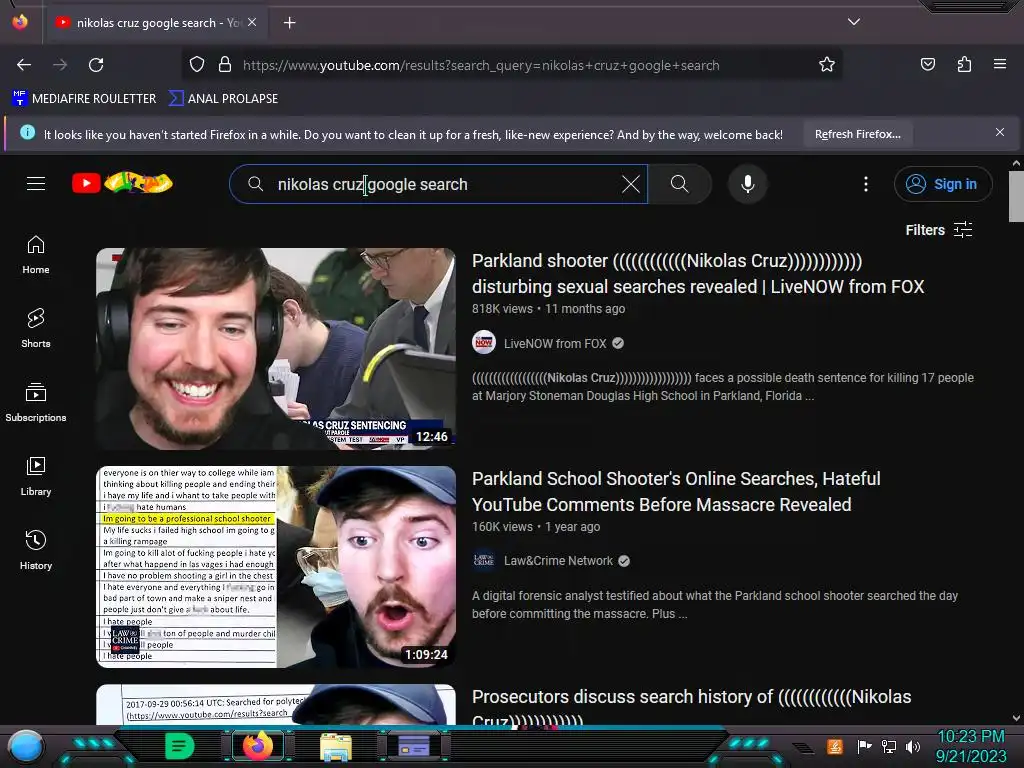Open the network tray icon
The image size is (1024, 768).
889,746
